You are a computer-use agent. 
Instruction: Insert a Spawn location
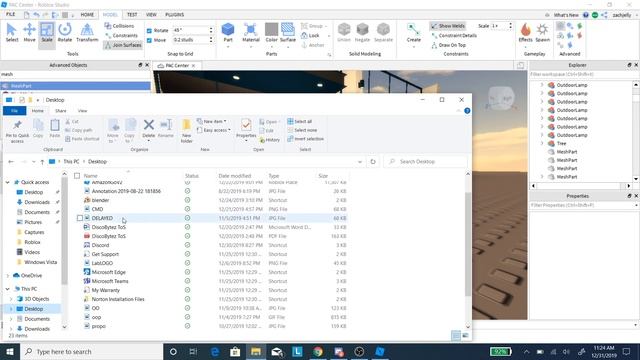542,33
